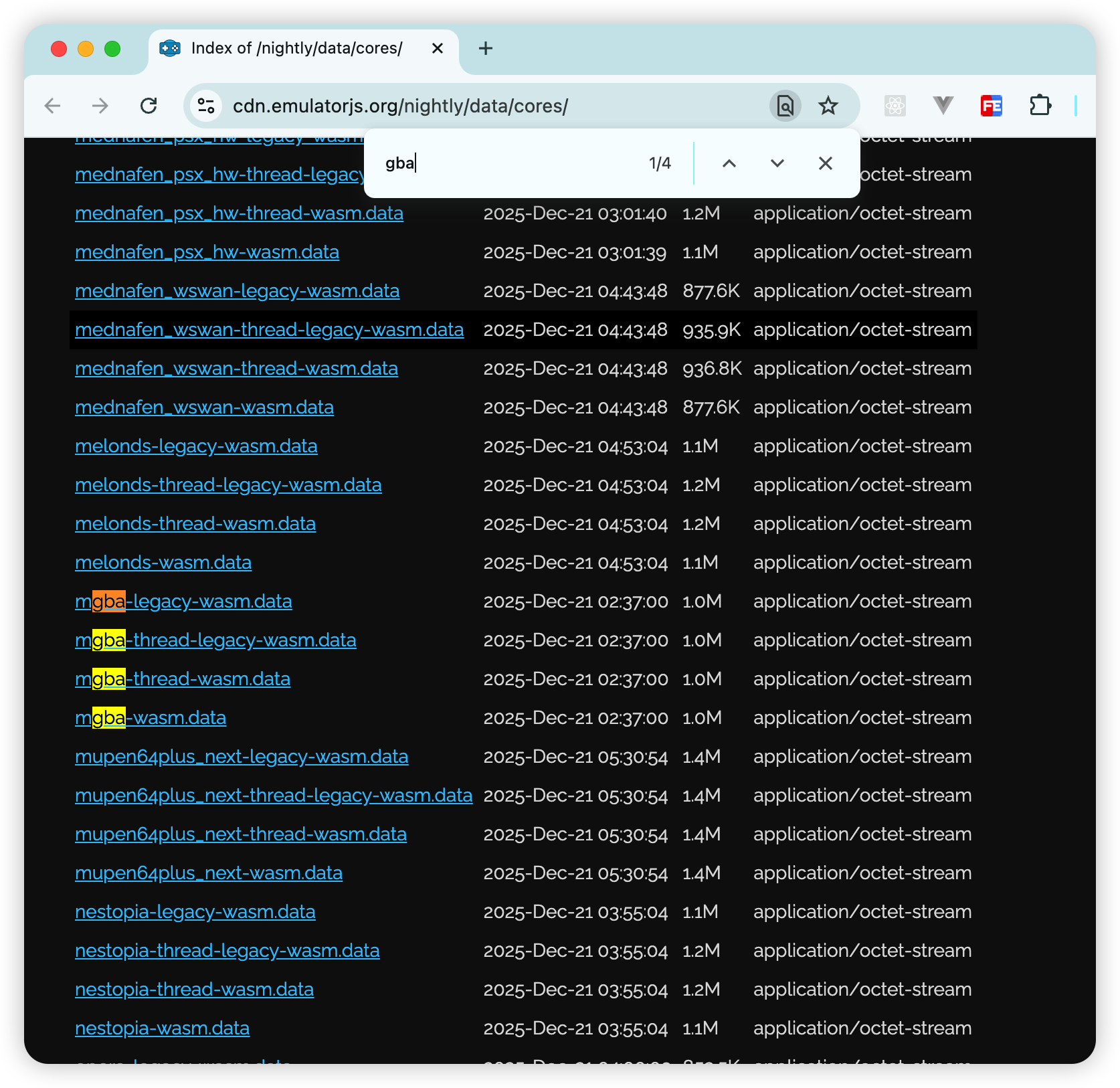Viewport: 1120px width, 1088px height.
Task: Click the find bar text field
Action: pos(508,163)
